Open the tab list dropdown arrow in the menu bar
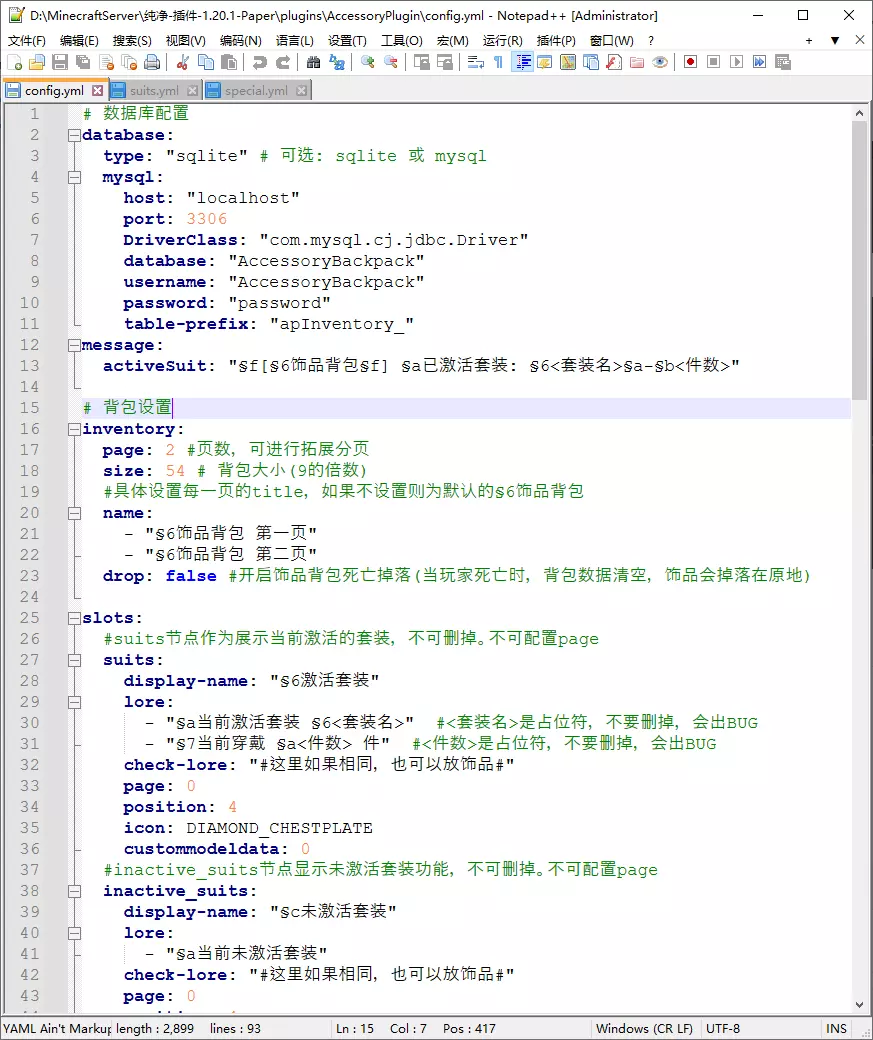This screenshot has width=873, height=1040. click(835, 40)
